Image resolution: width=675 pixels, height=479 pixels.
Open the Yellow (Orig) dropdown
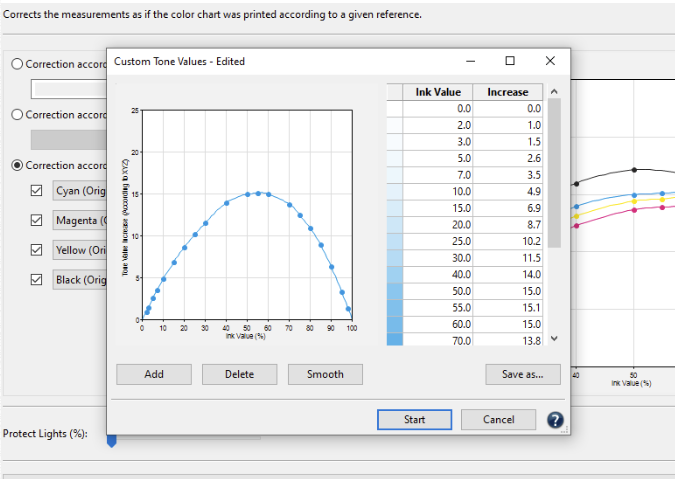[80, 250]
